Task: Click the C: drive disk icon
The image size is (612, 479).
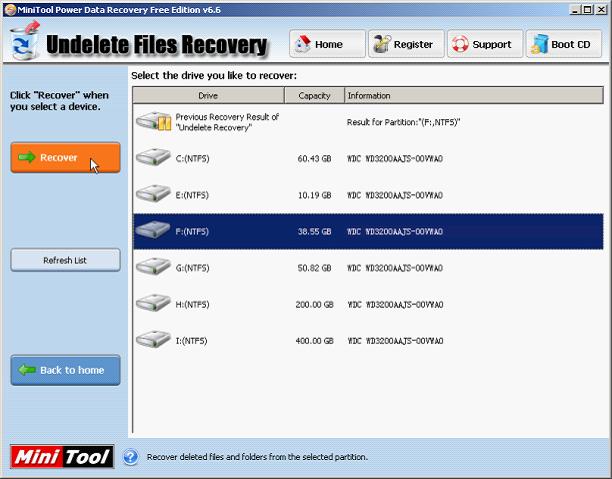Action: pos(153,158)
